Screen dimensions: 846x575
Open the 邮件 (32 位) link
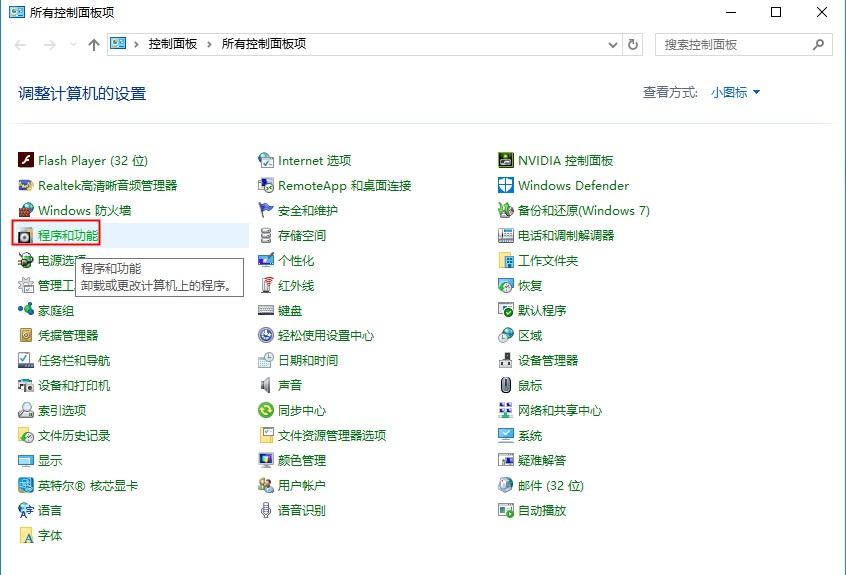click(x=551, y=485)
